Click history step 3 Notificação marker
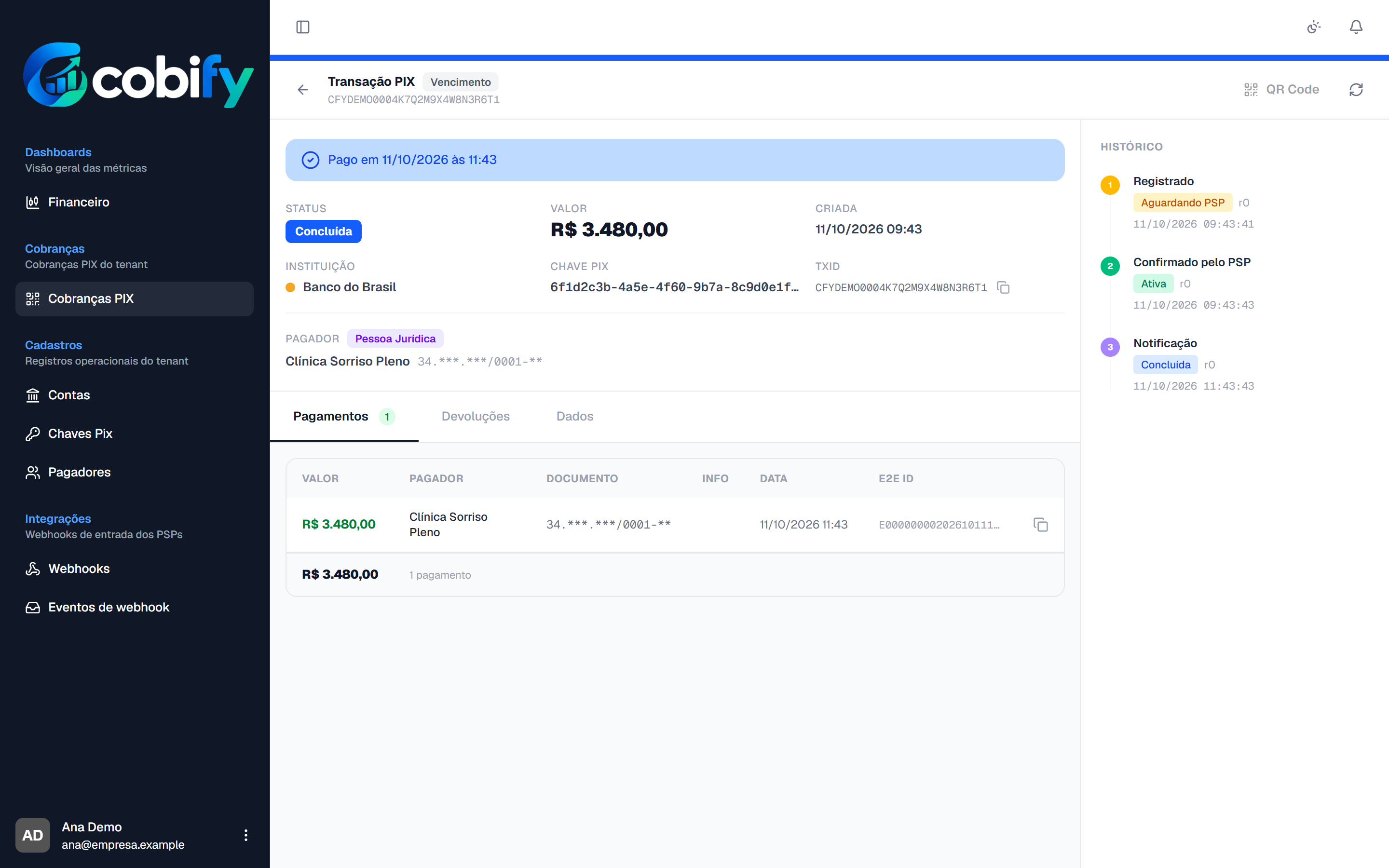 coord(1110,347)
